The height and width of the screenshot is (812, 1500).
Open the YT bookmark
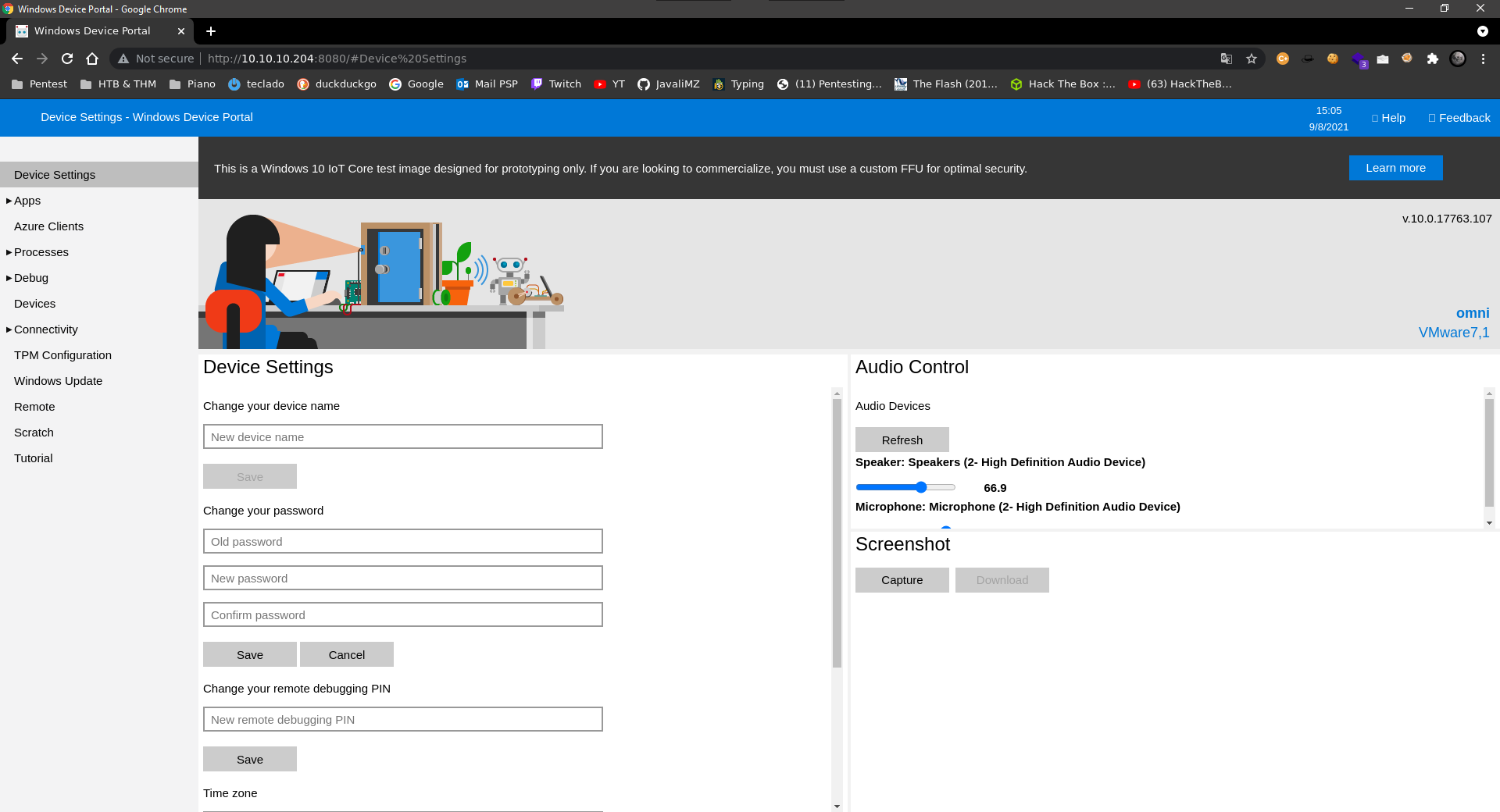[x=609, y=84]
